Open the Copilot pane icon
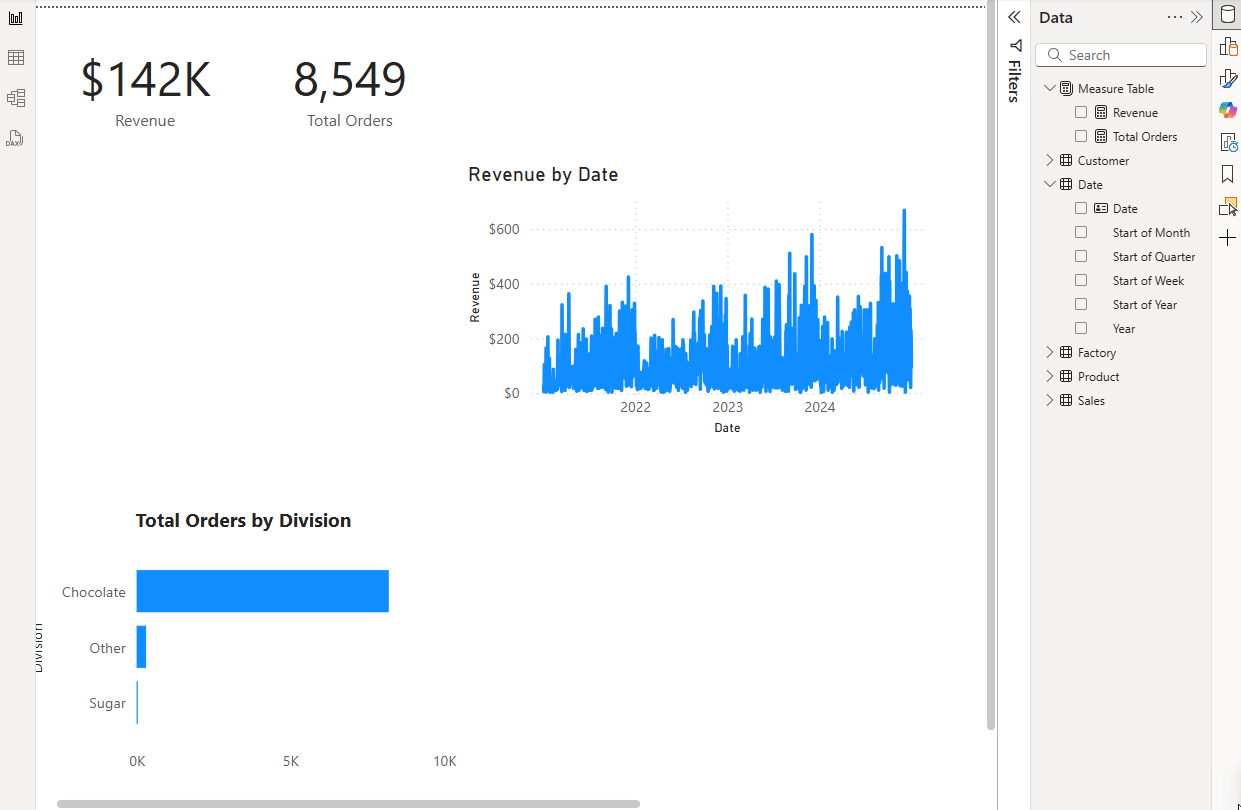This screenshot has height=810, width=1241. 1228,110
